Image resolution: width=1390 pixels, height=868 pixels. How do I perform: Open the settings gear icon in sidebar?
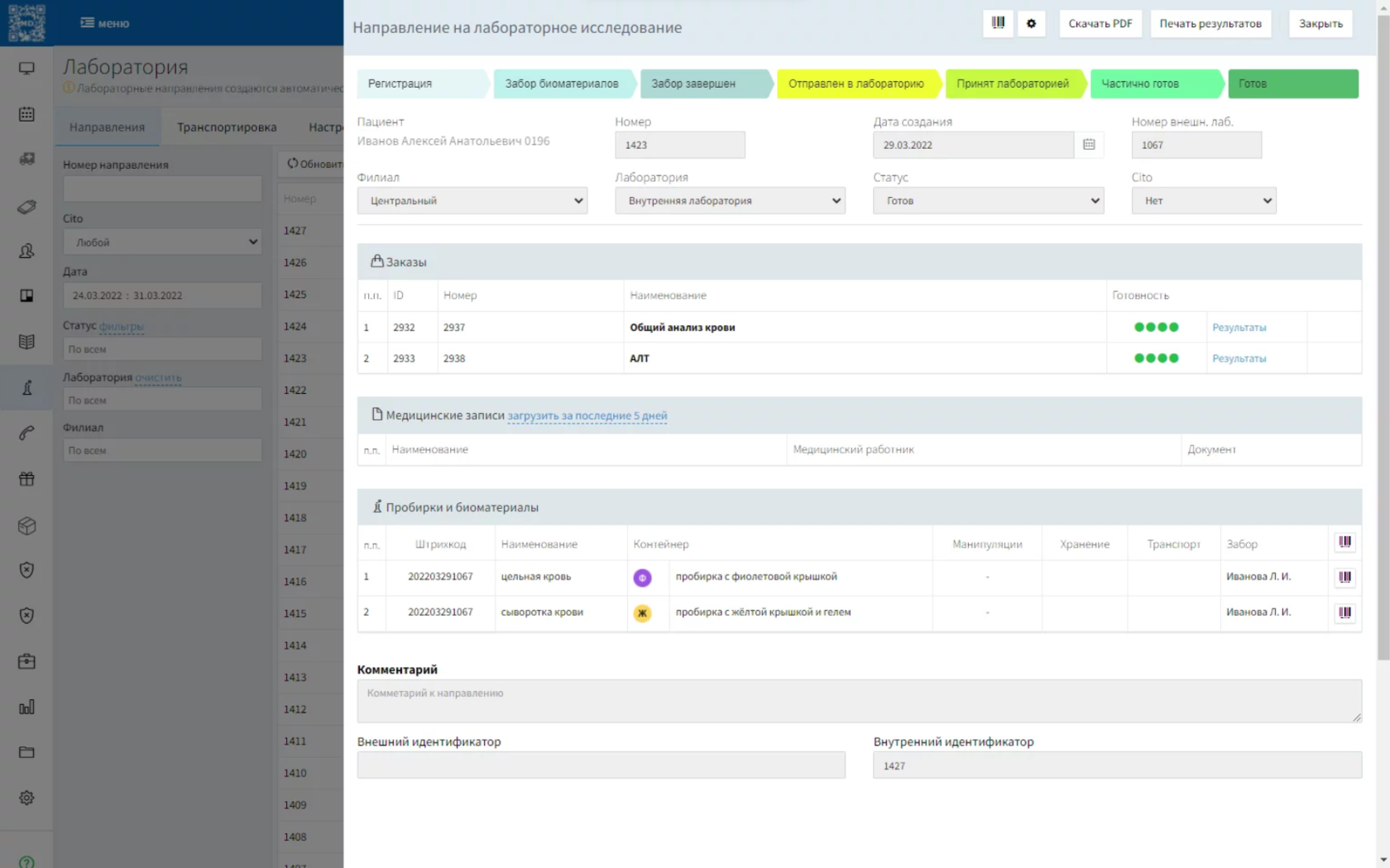[x=26, y=798]
